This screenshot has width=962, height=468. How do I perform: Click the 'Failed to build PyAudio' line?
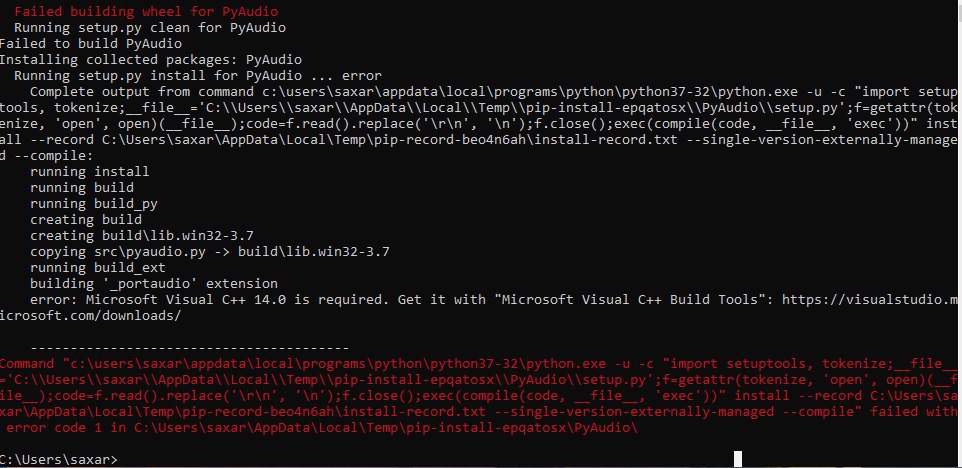coord(91,44)
